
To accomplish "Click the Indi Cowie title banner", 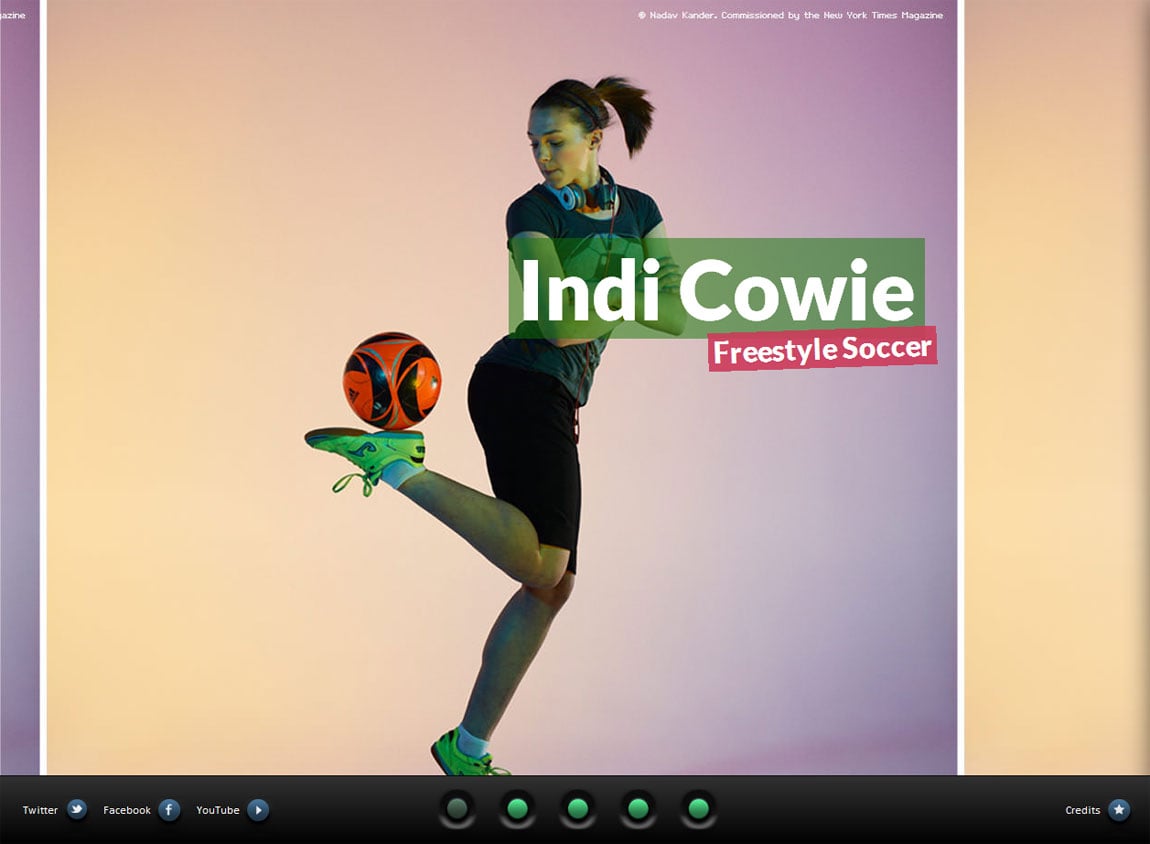I will [713, 292].
